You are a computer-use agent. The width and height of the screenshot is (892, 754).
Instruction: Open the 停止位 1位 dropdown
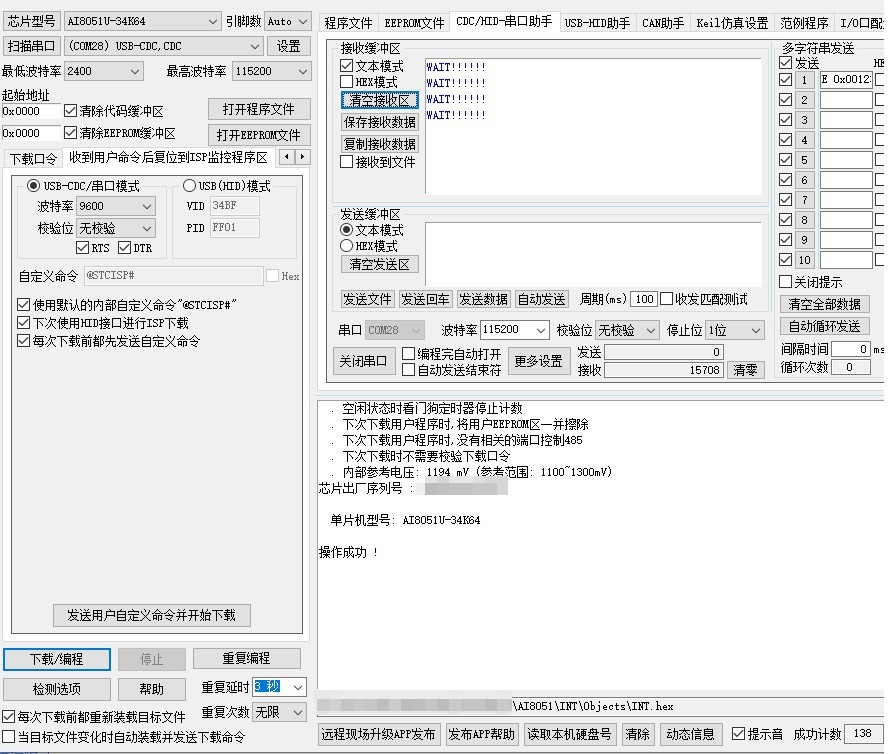click(735, 330)
